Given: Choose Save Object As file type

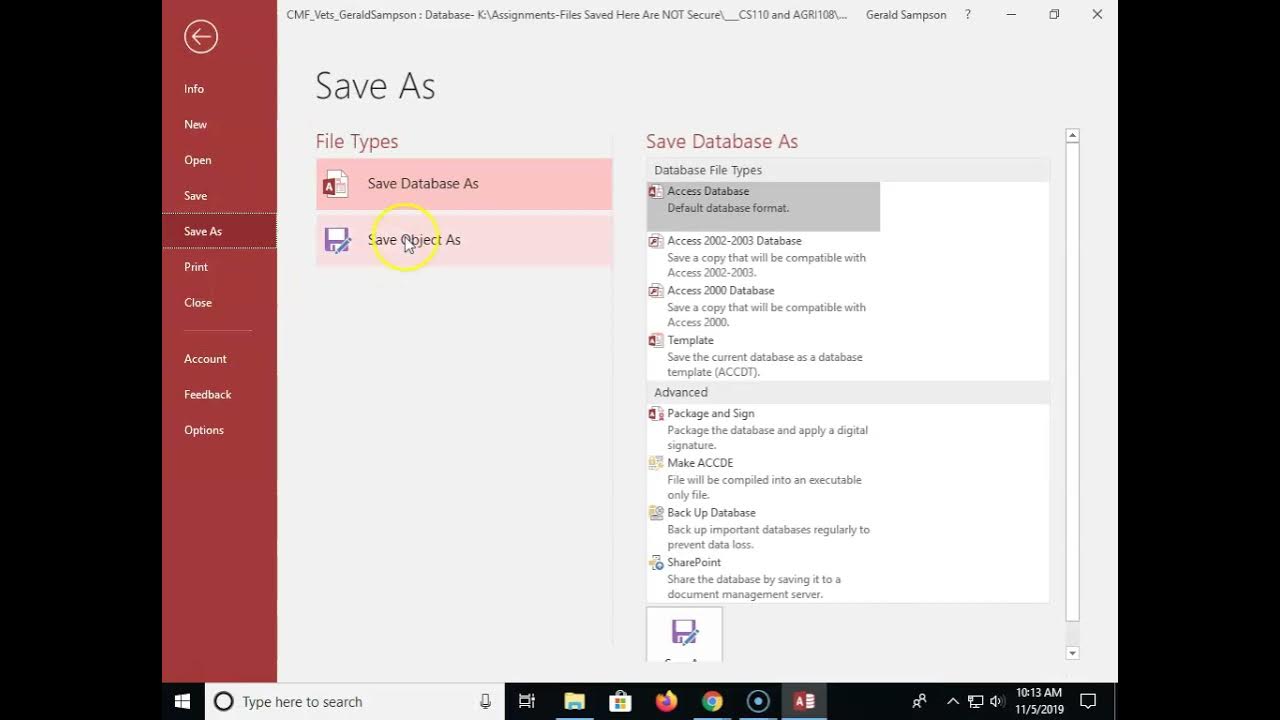Looking at the screenshot, I should [464, 240].
